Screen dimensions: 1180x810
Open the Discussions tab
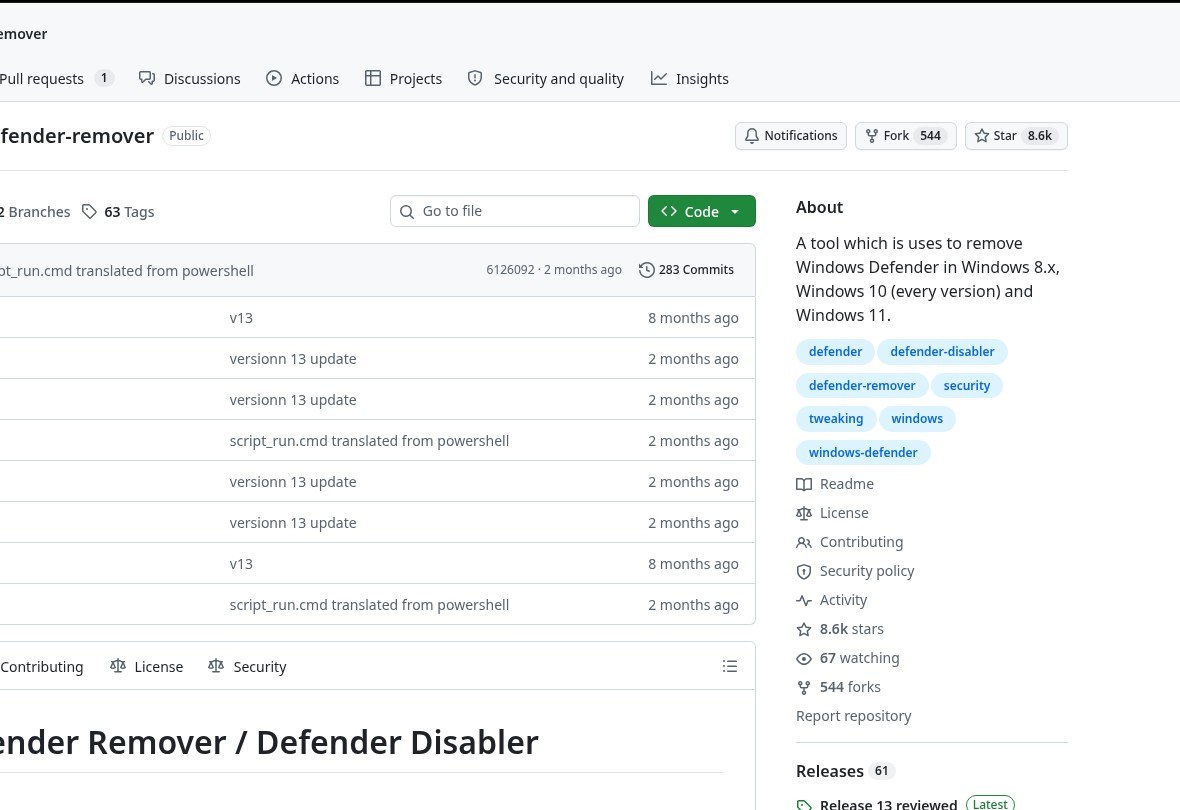pyautogui.click(x=190, y=78)
